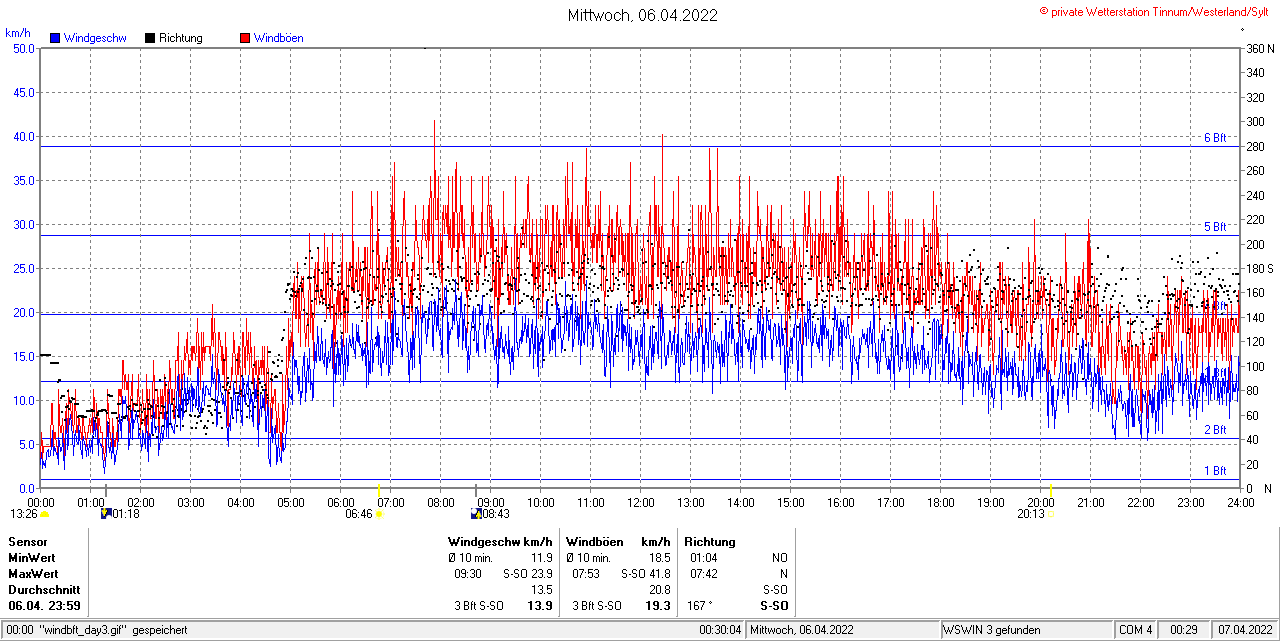Click the 2 Bft level label

click(x=1215, y=430)
